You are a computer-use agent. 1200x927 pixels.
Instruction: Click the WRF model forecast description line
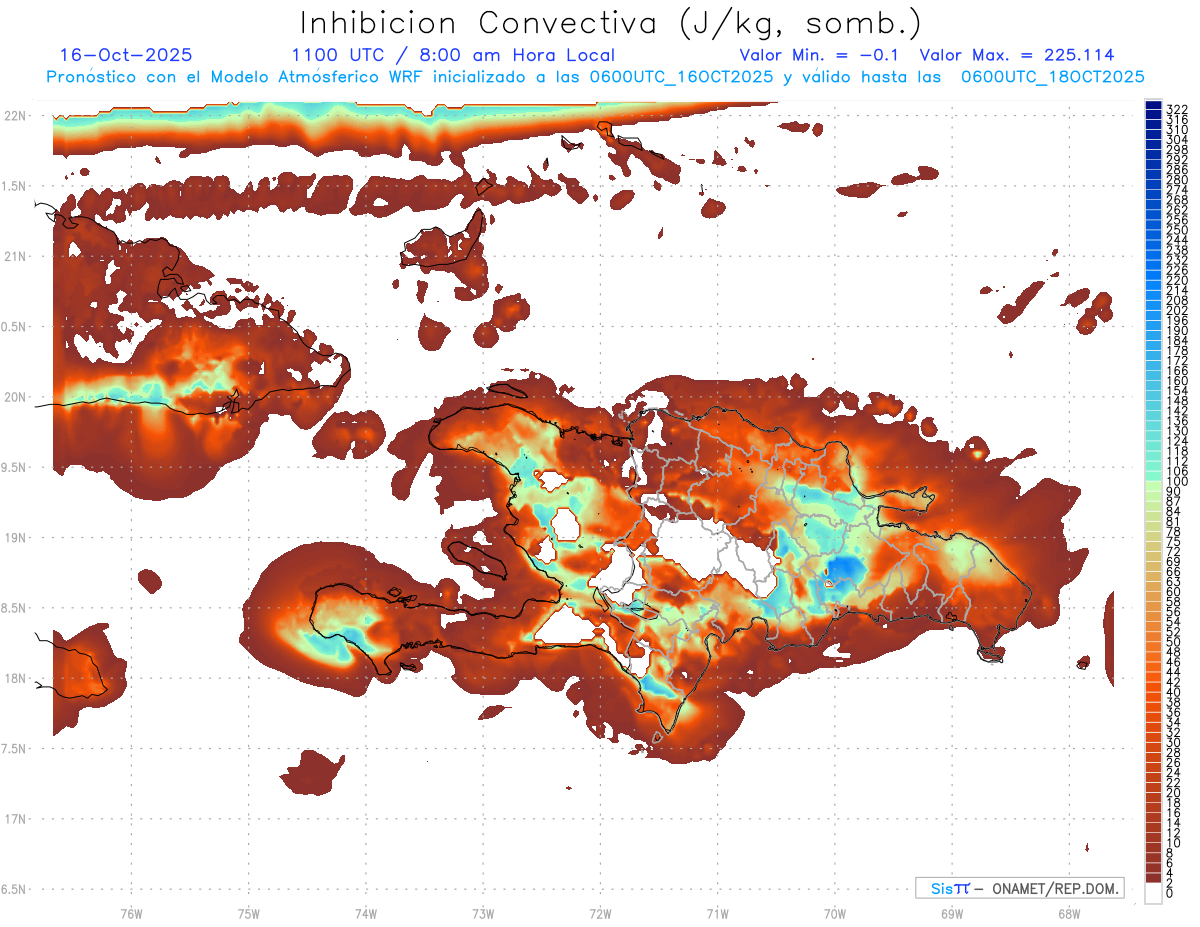pos(595,77)
